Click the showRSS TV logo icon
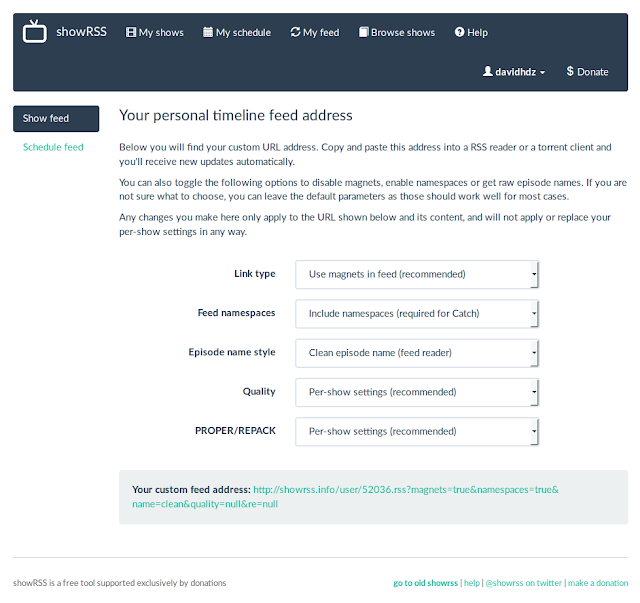 35,31
